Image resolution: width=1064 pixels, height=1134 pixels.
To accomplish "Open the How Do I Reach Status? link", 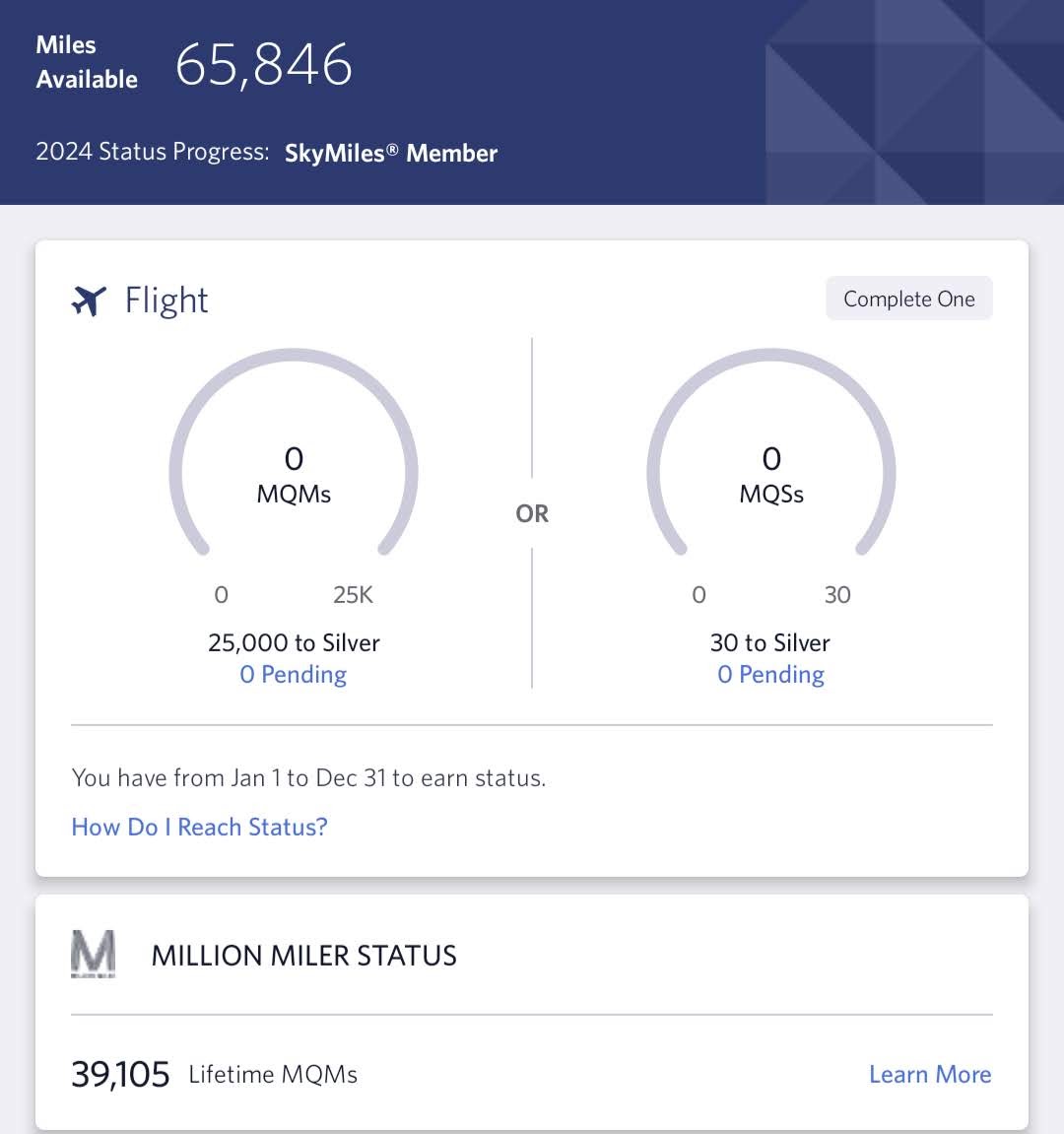I will (200, 827).
